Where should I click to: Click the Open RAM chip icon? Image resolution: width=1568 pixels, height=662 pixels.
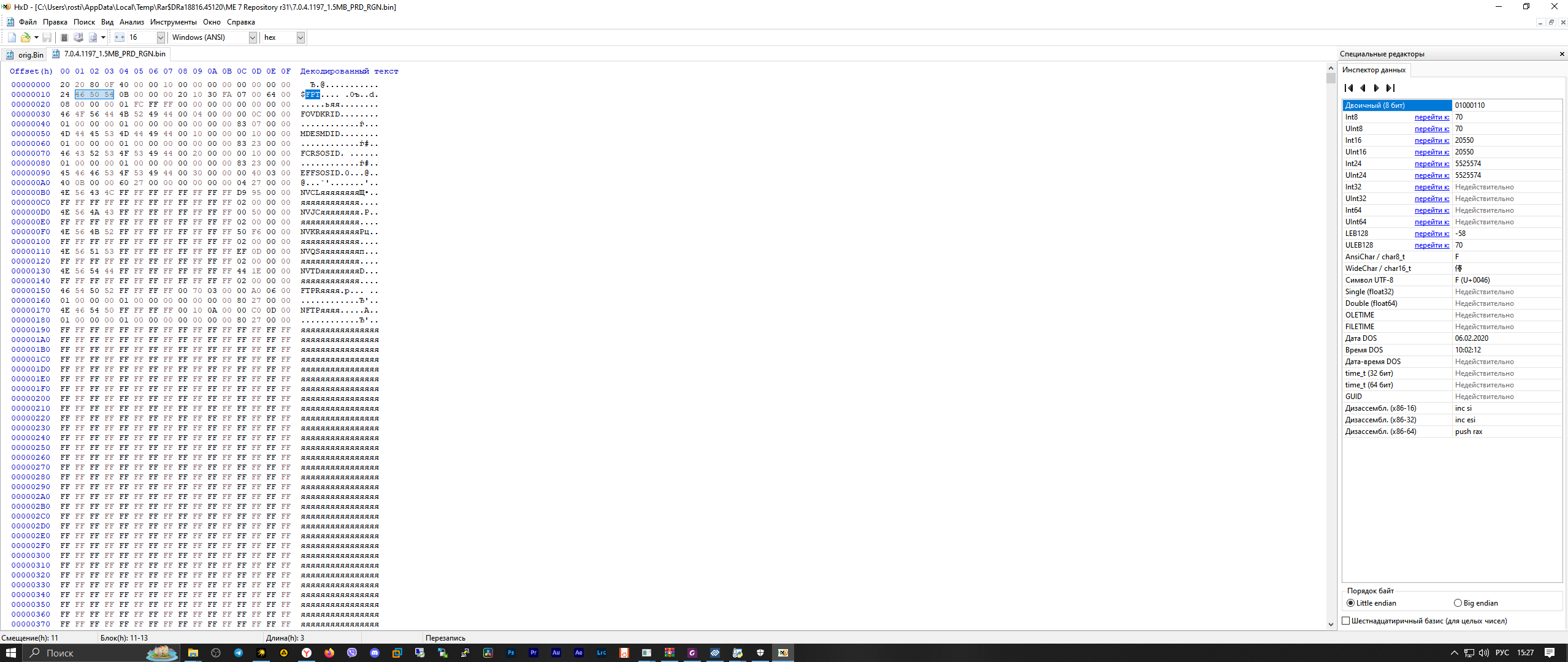coord(64,37)
